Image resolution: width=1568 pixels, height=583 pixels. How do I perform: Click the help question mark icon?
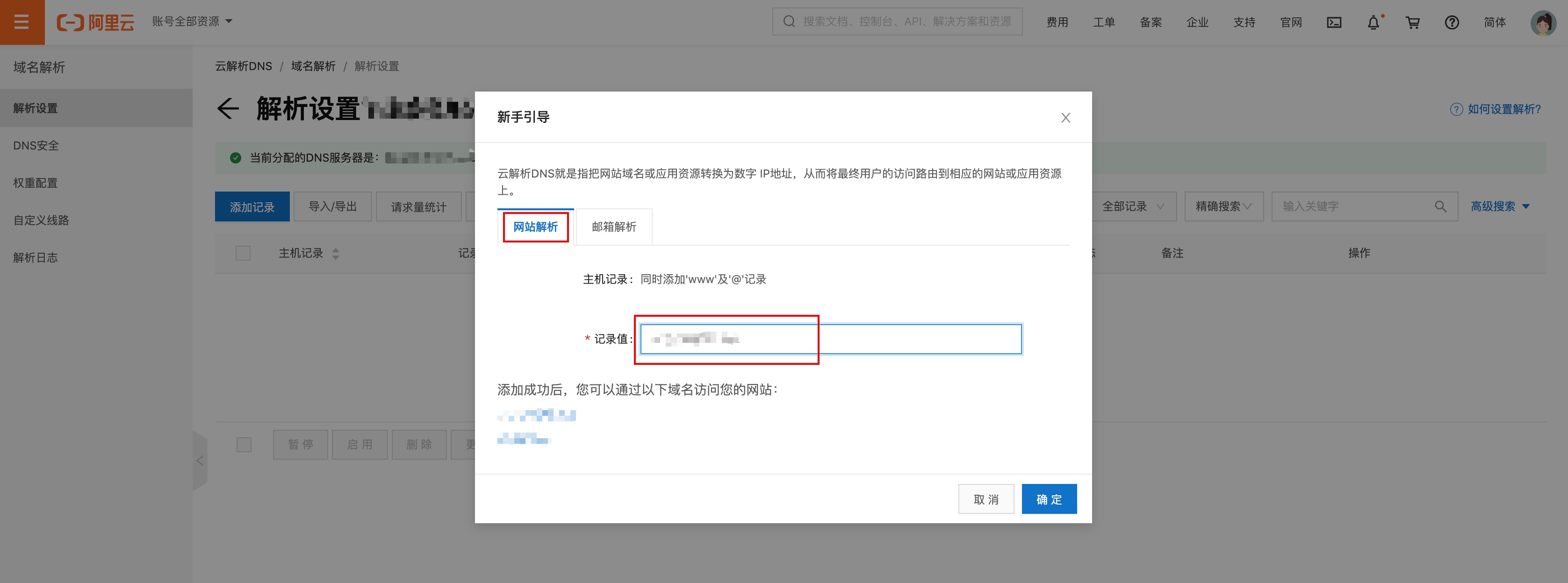(x=1452, y=22)
